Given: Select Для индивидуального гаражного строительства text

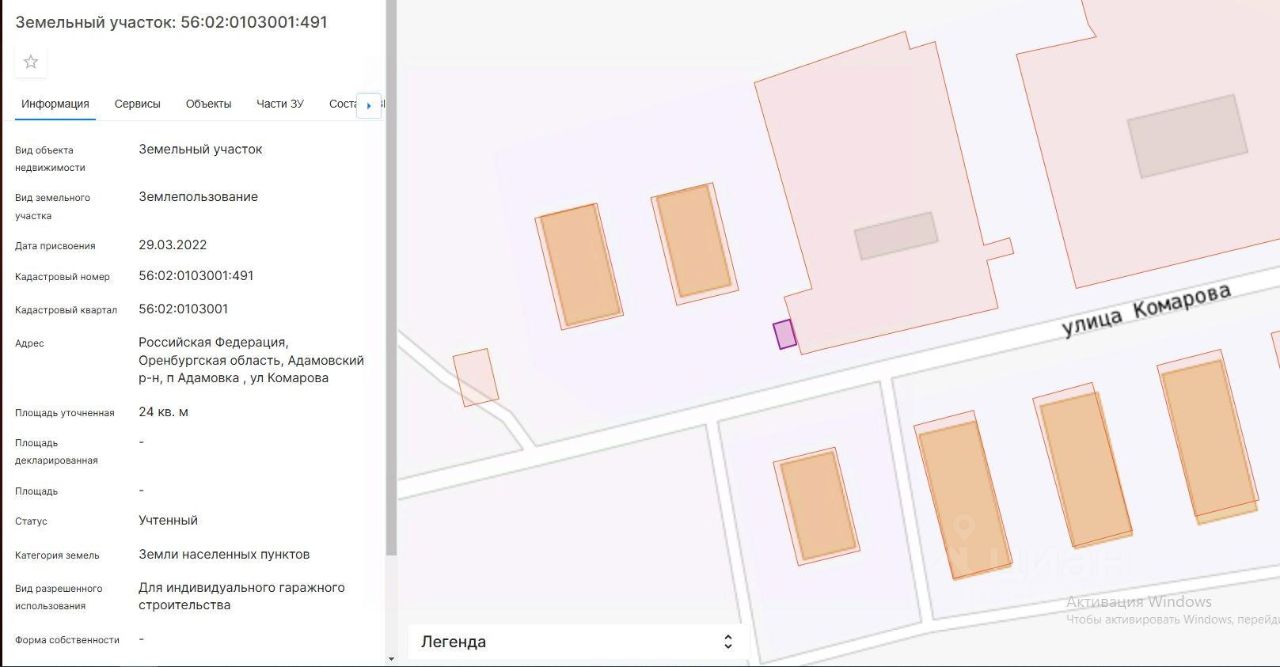Looking at the screenshot, I should pyautogui.click(x=242, y=596).
